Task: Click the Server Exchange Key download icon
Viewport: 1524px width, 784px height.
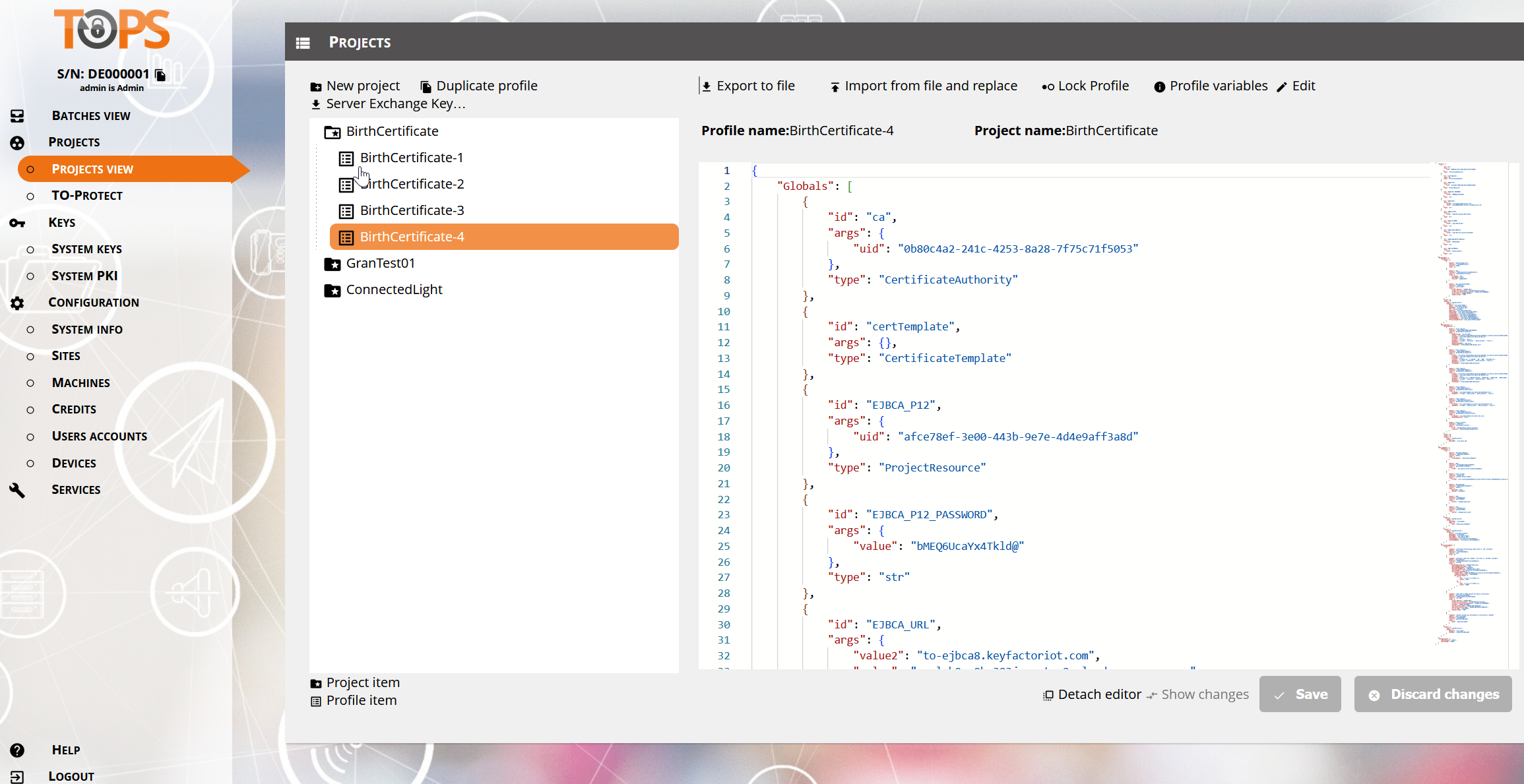Action: tap(316, 104)
